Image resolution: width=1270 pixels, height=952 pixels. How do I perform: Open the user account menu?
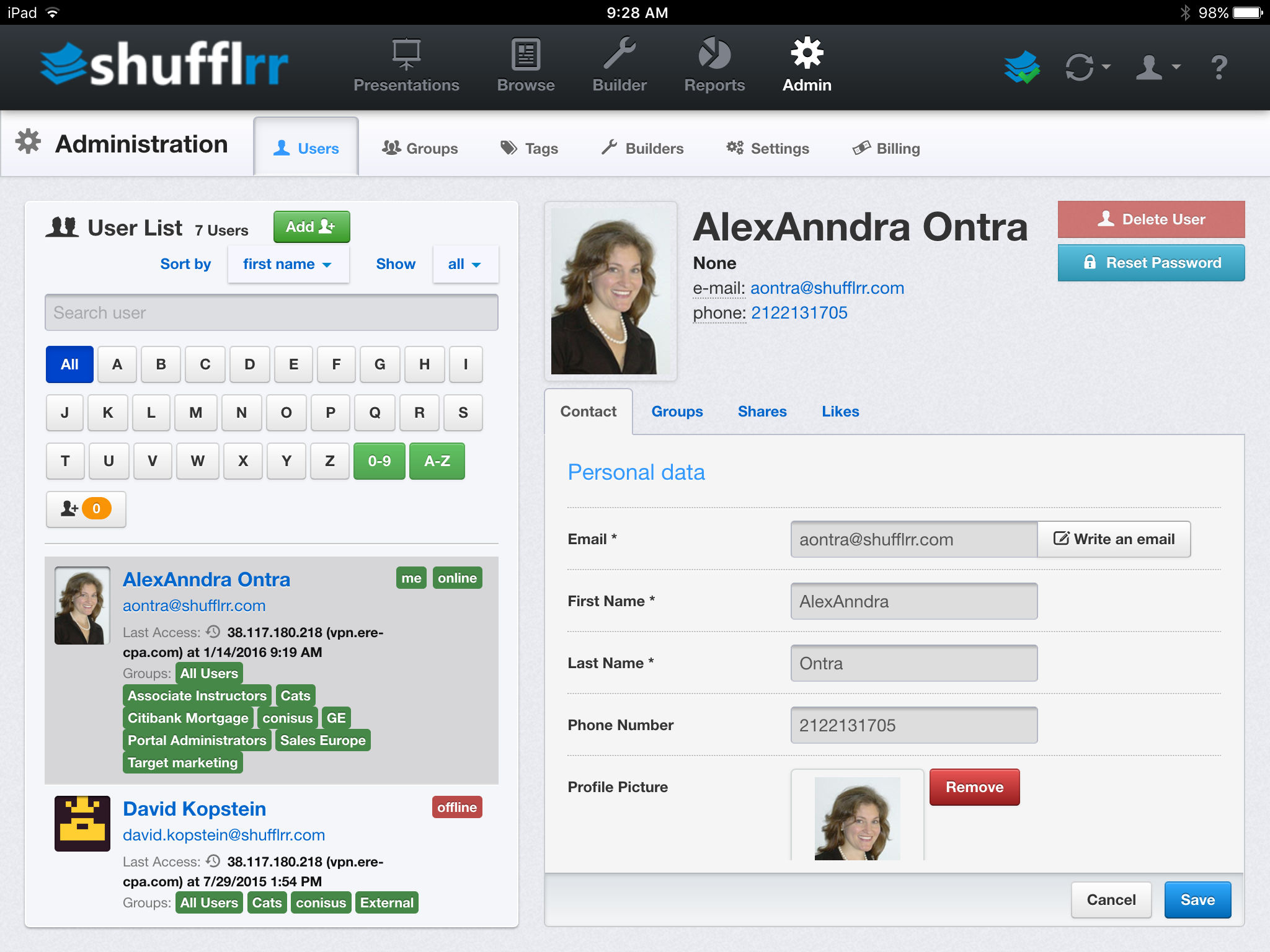(x=1158, y=67)
